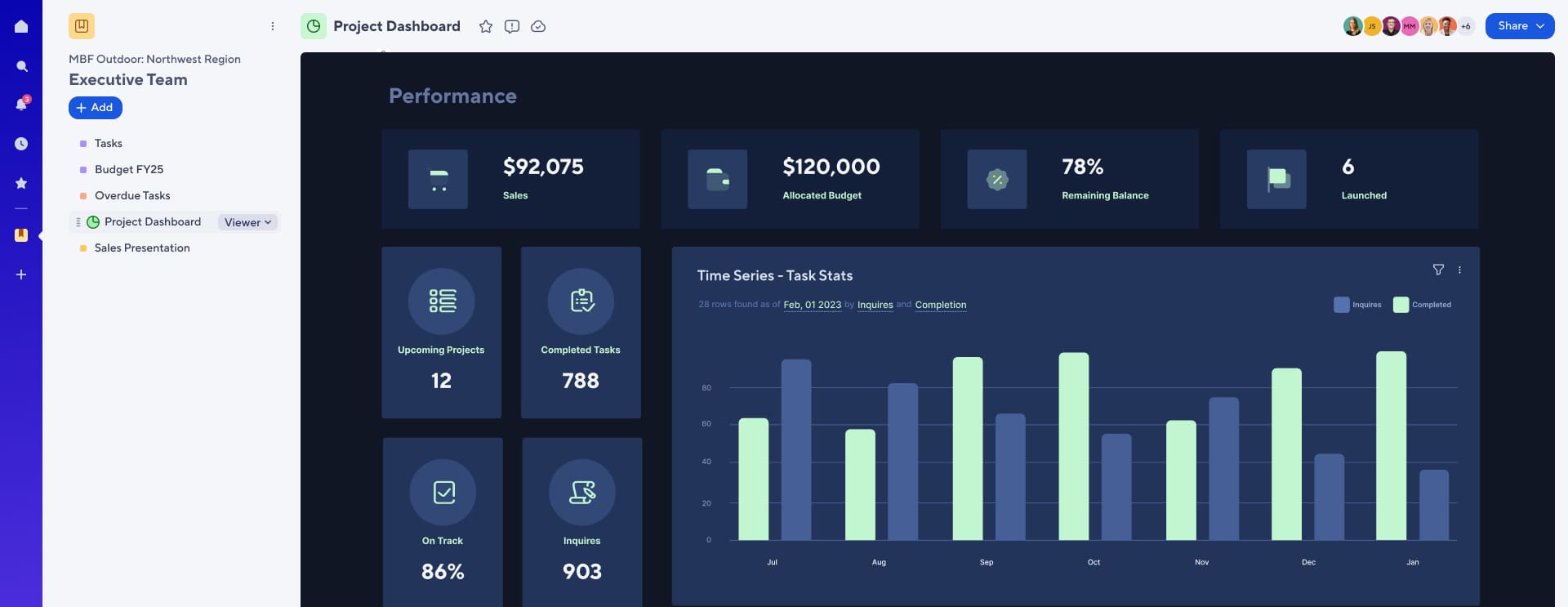This screenshot has width=1568, height=607.
Task: Open the Share button dropdown
Action: click(1520, 26)
